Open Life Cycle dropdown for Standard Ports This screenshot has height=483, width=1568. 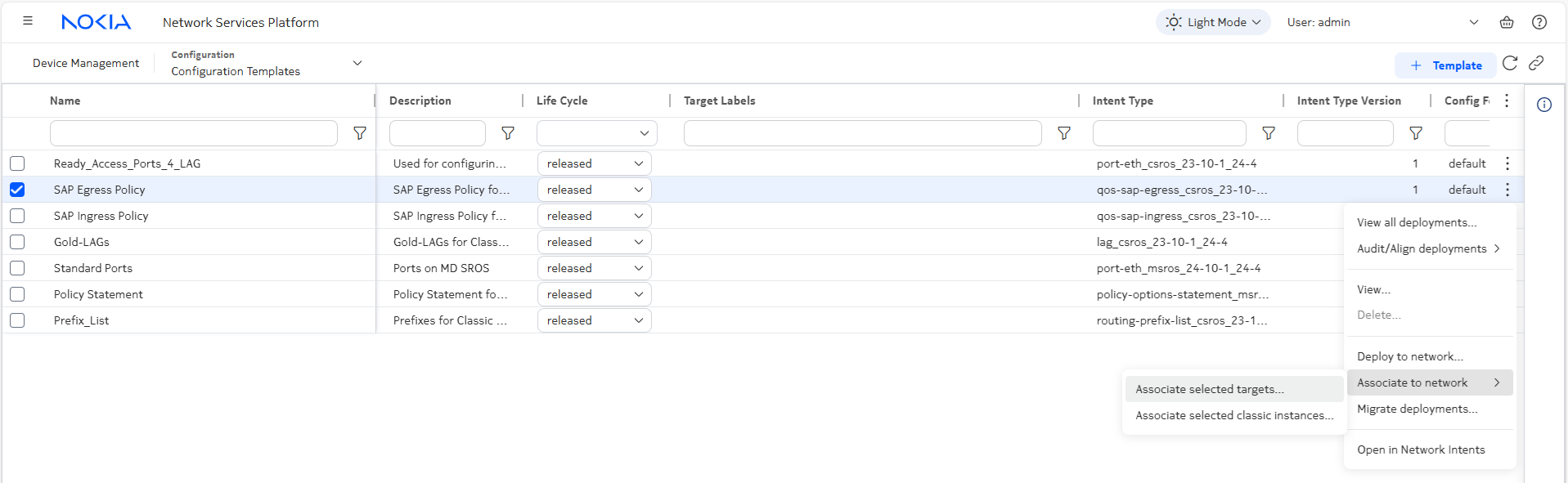(x=595, y=268)
